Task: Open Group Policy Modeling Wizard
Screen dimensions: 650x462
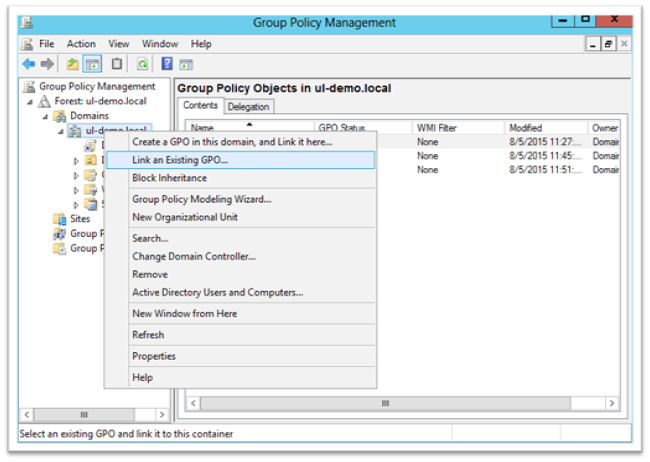Action: pyautogui.click(x=201, y=199)
